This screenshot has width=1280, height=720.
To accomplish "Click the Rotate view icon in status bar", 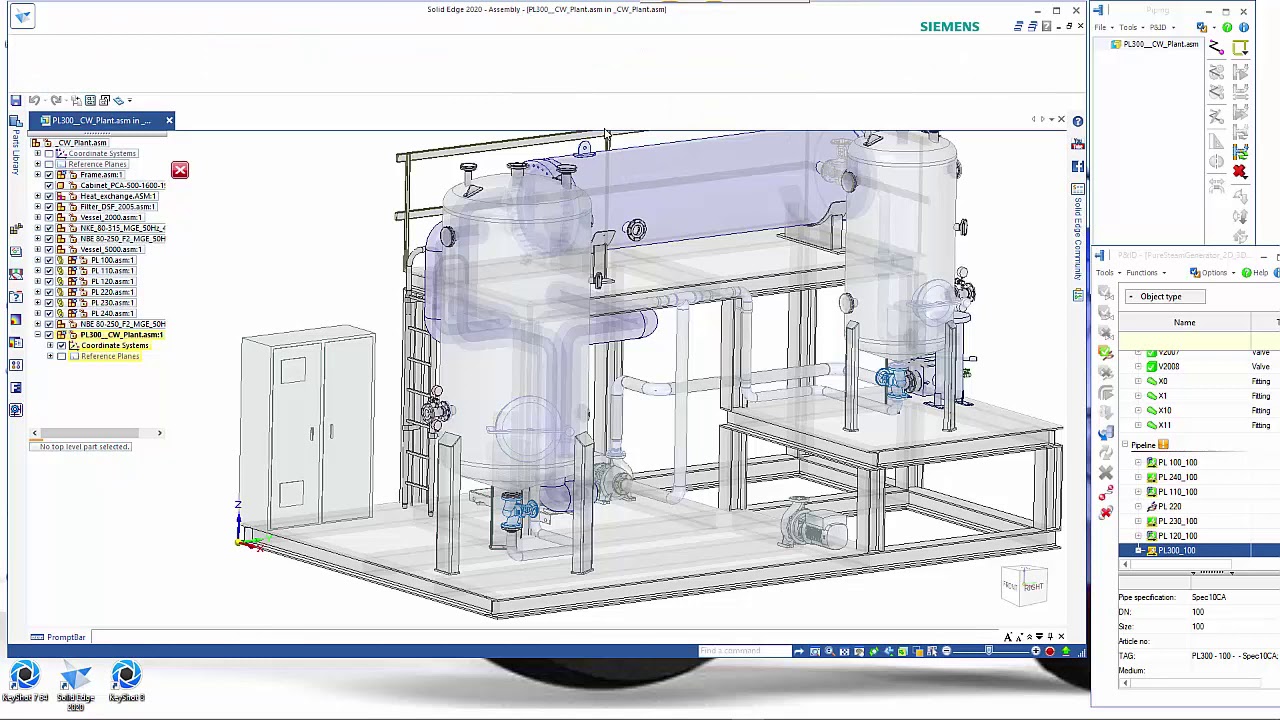I will tap(874, 652).
